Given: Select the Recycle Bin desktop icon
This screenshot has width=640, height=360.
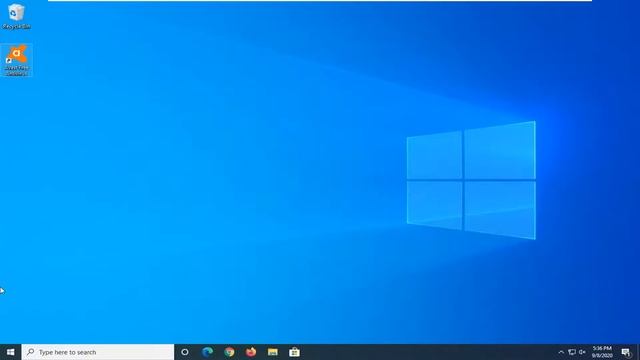Looking at the screenshot, I should (16, 16).
